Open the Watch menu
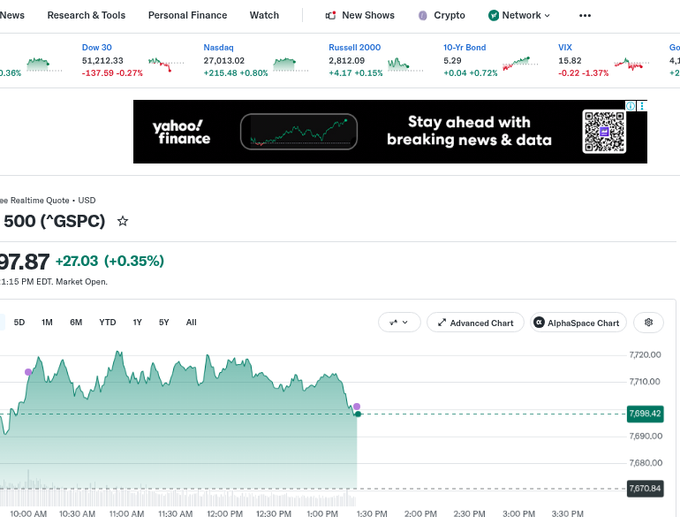This screenshot has height=517, width=680. (264, 16)
